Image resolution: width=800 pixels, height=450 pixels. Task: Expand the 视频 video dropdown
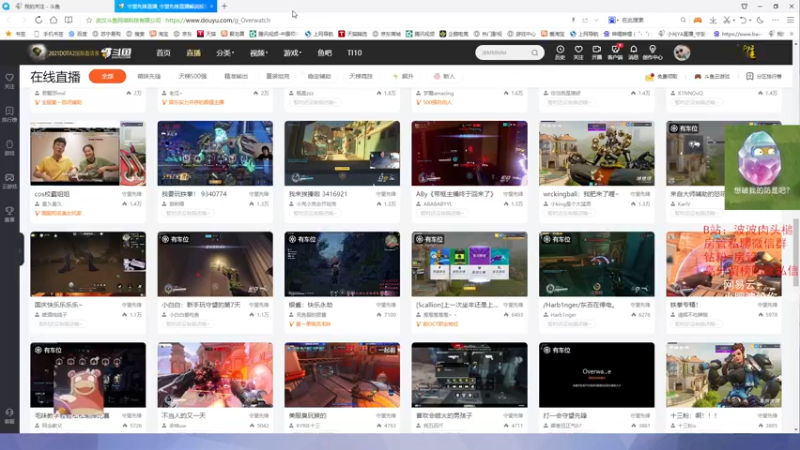point(259,53)
